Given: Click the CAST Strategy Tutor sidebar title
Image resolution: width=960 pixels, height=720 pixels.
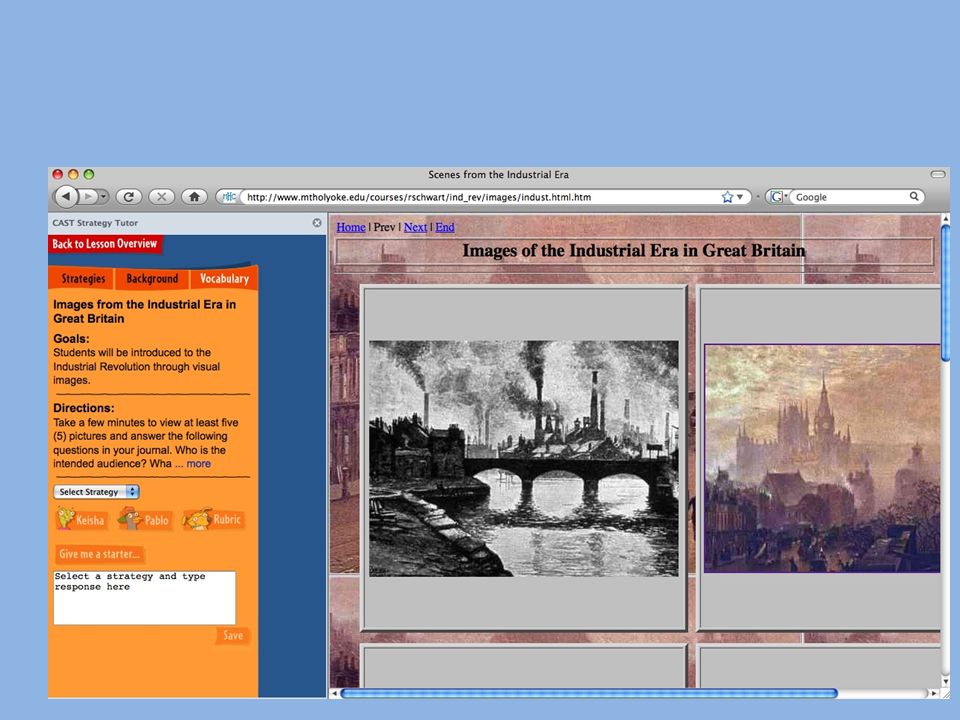Looking at the screenshot, I should point(95,223).
